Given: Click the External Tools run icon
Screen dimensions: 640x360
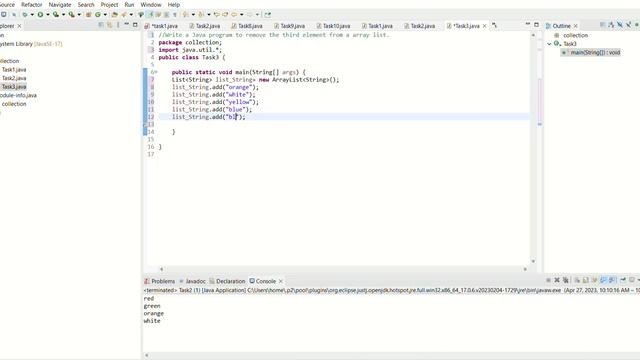Looking at the screenshot, I should [x=71, y=15].
